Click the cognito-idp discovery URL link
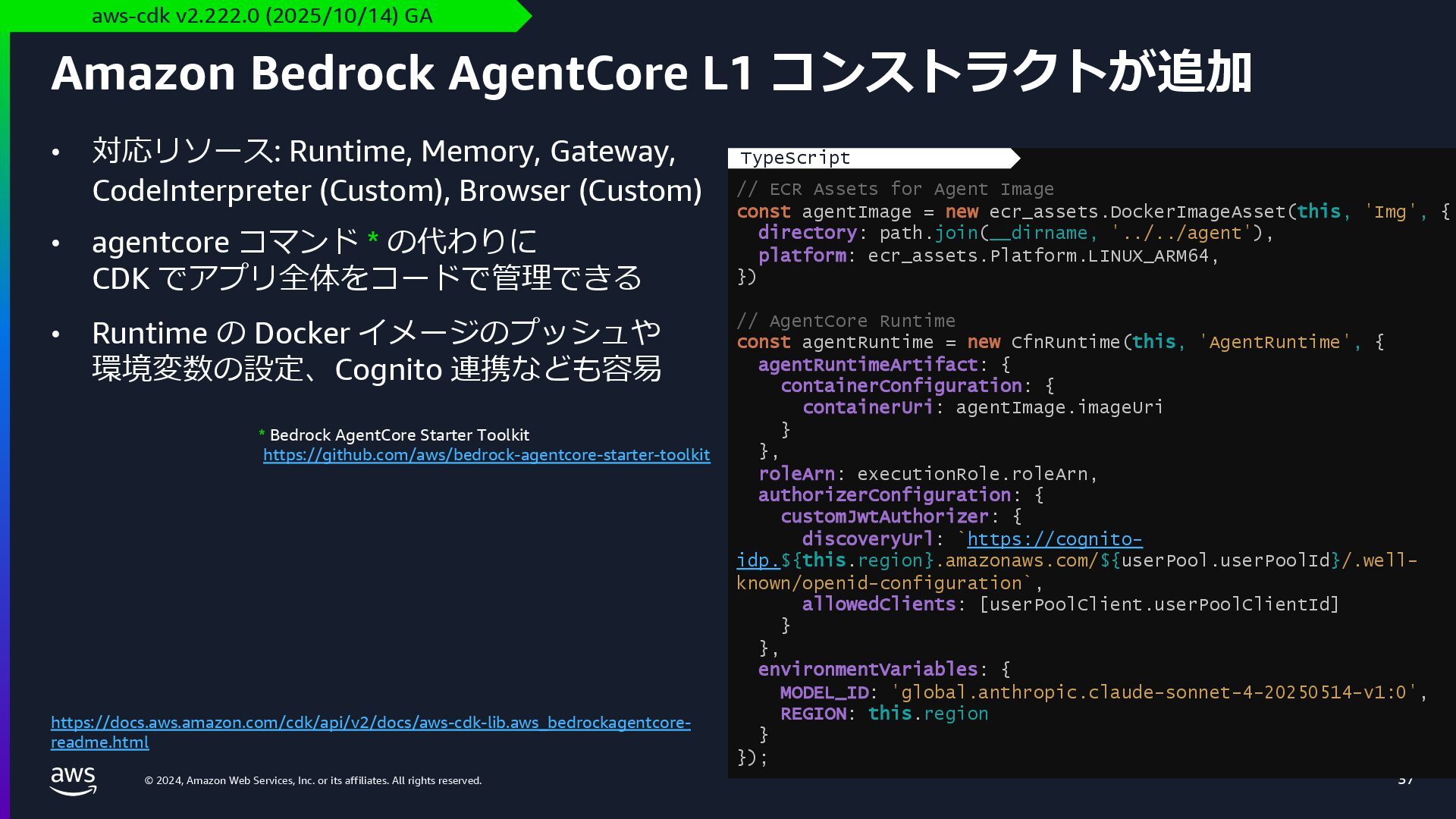The height and width of the screenshot is (819, 1456). coord(1054,539)
